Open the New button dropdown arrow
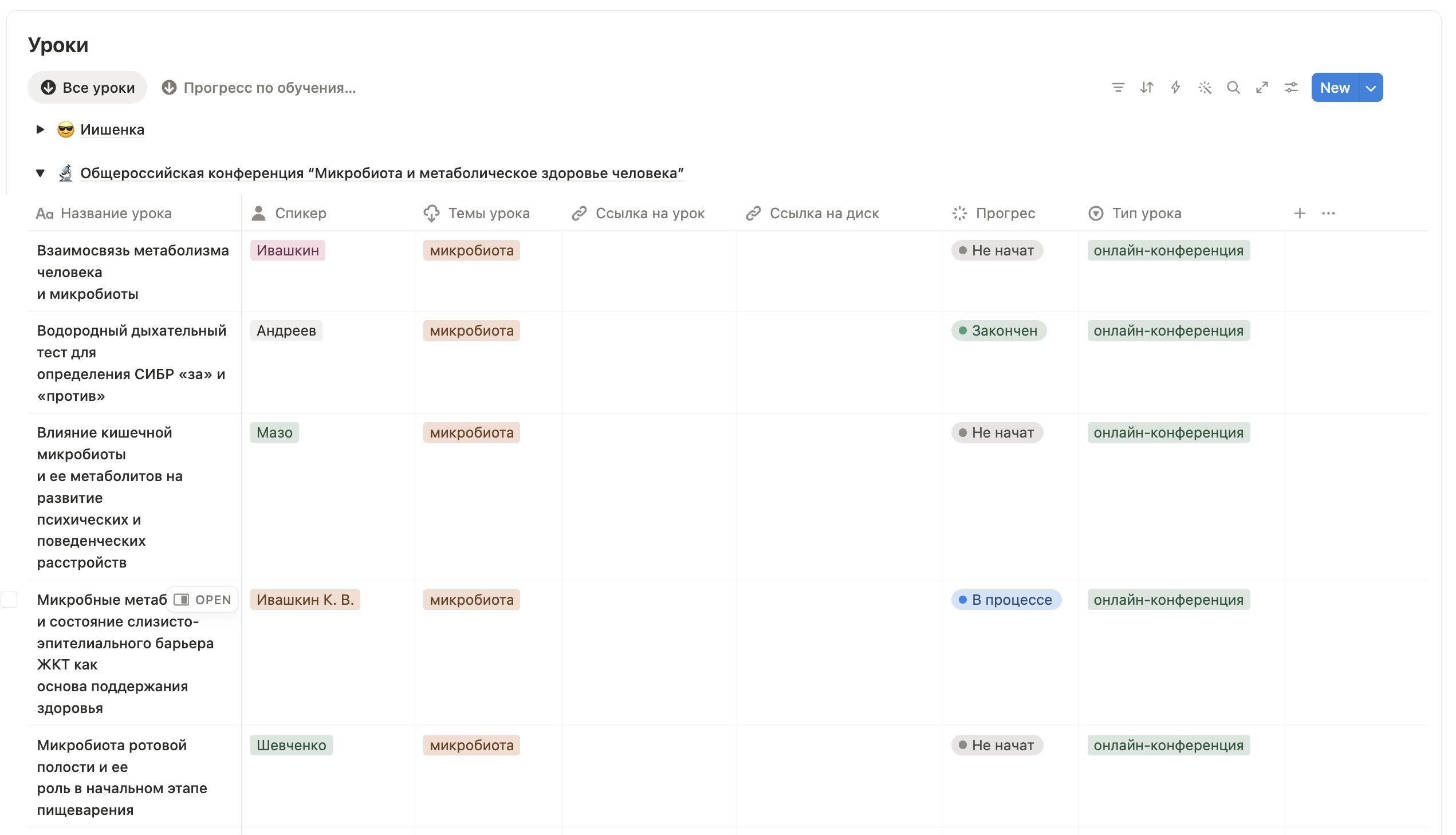This screenshot has height=835, width=1456. tap(1371, 88)
